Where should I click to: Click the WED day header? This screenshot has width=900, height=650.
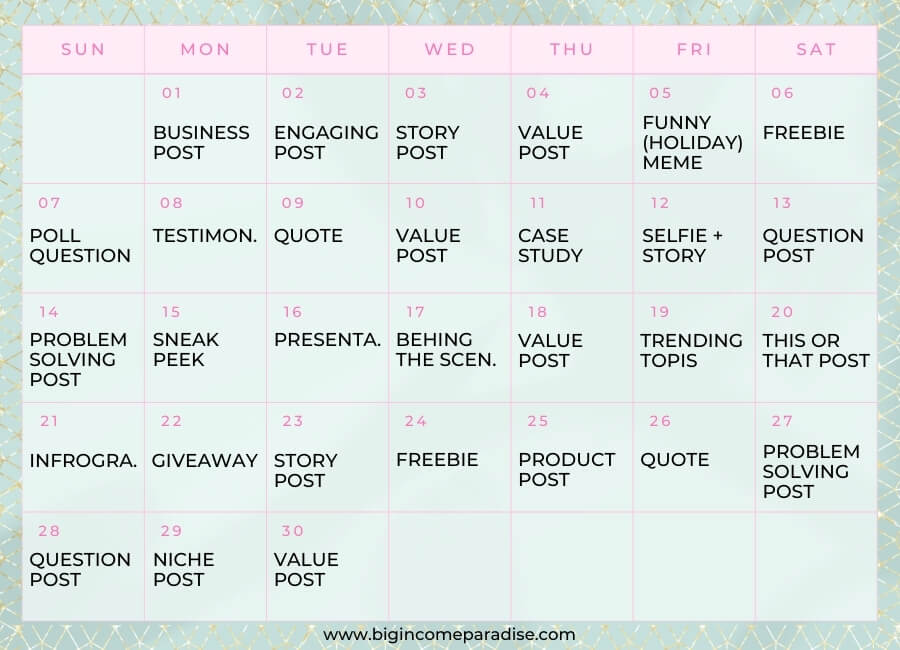coord(449,49)
